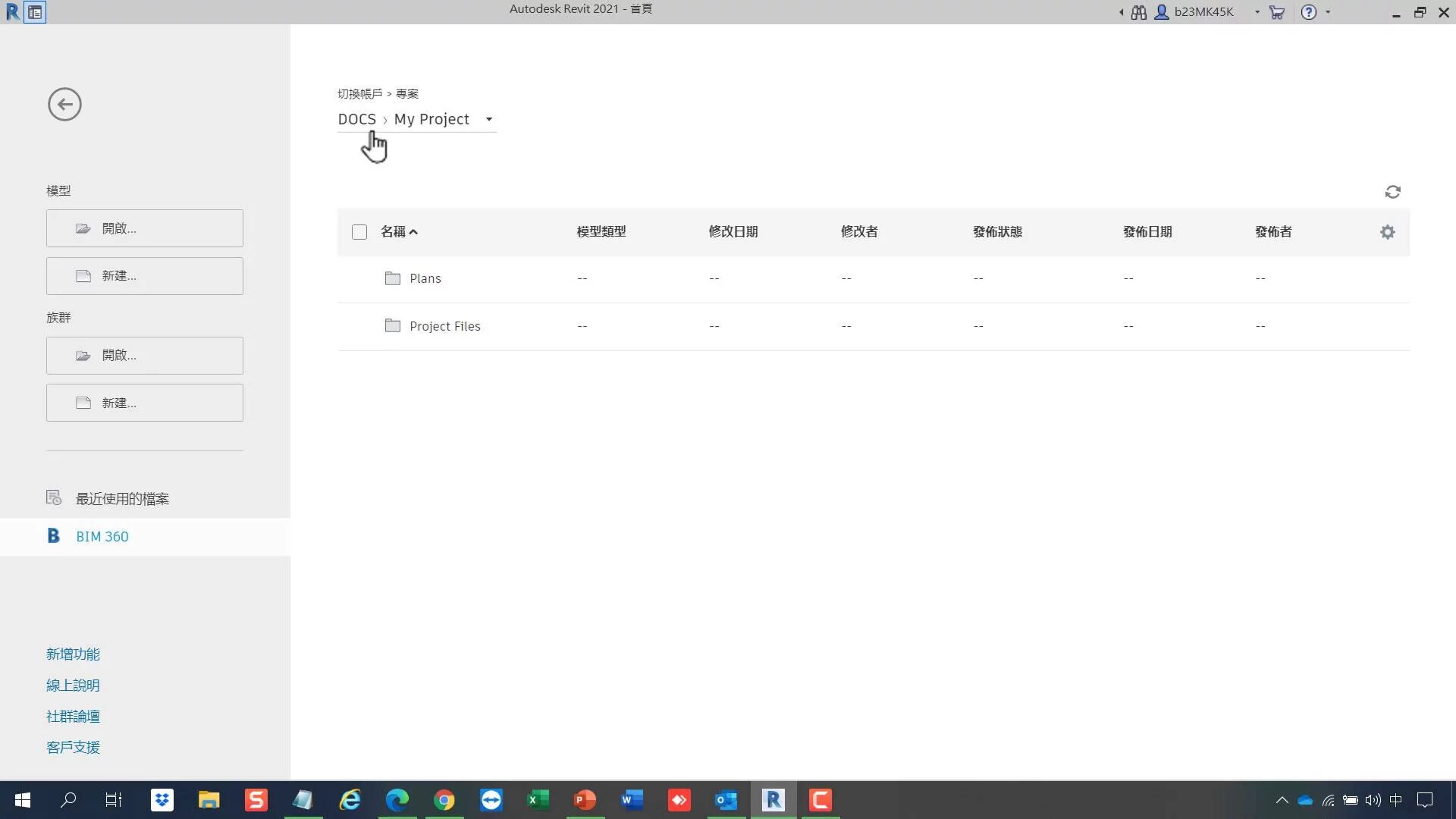Click the Autodesk App Store cart icon
The width and height of the screenshot is (1456, 819).
tap(1277, 12)
